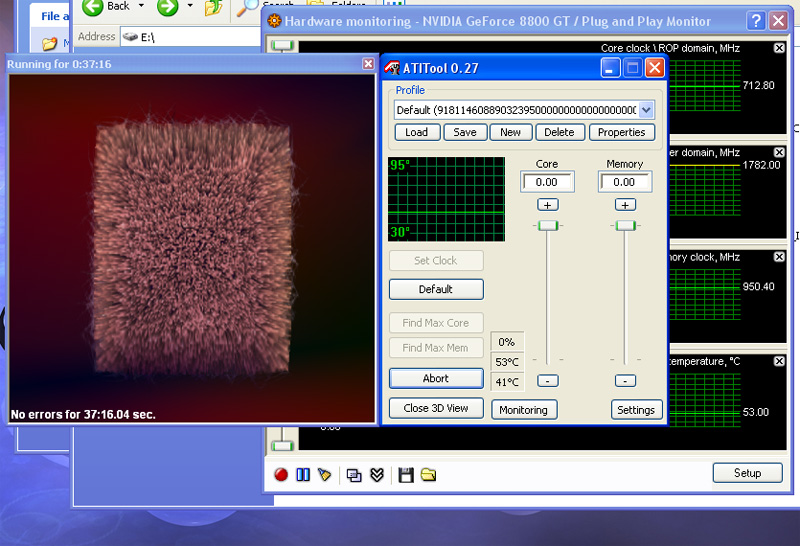Open log file with yellow folder icon
This screenshot has height=546, width=800.
coord(429,475)
